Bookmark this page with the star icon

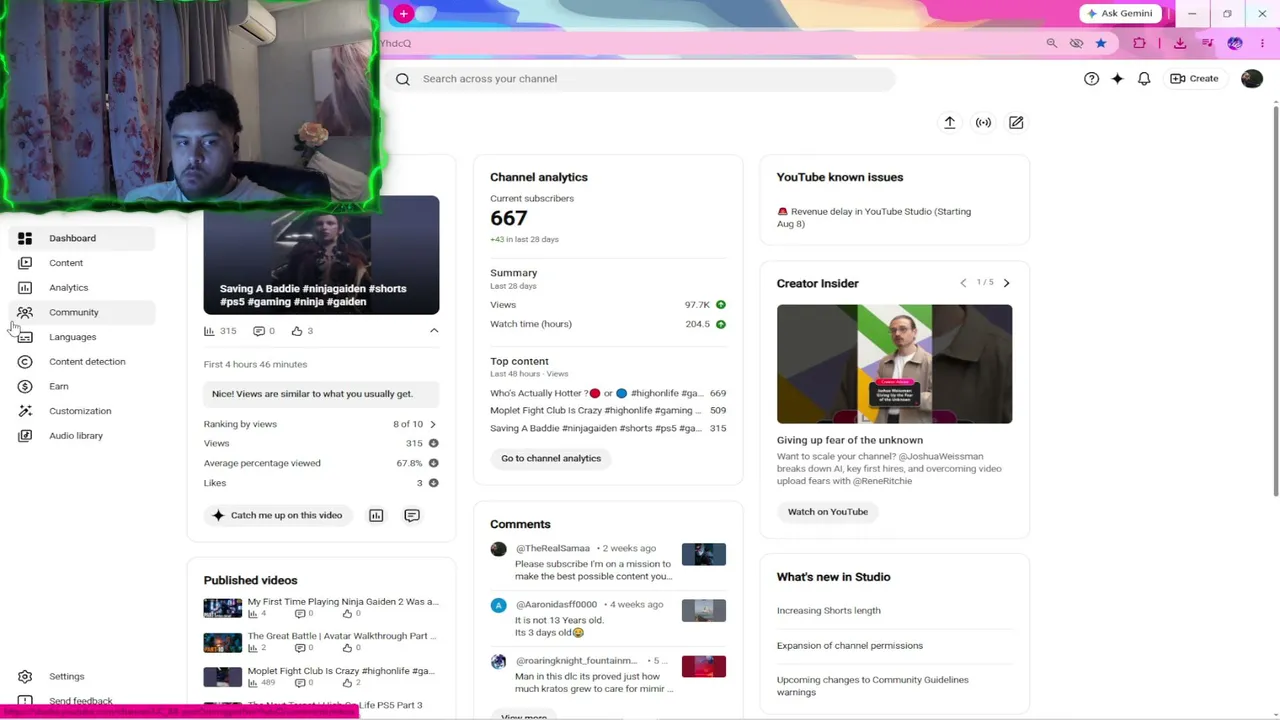(1101, 43)
